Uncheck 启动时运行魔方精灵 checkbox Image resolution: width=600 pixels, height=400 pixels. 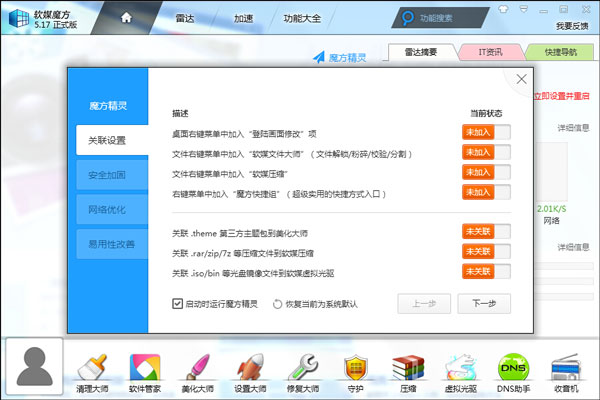tap(178, 303)
